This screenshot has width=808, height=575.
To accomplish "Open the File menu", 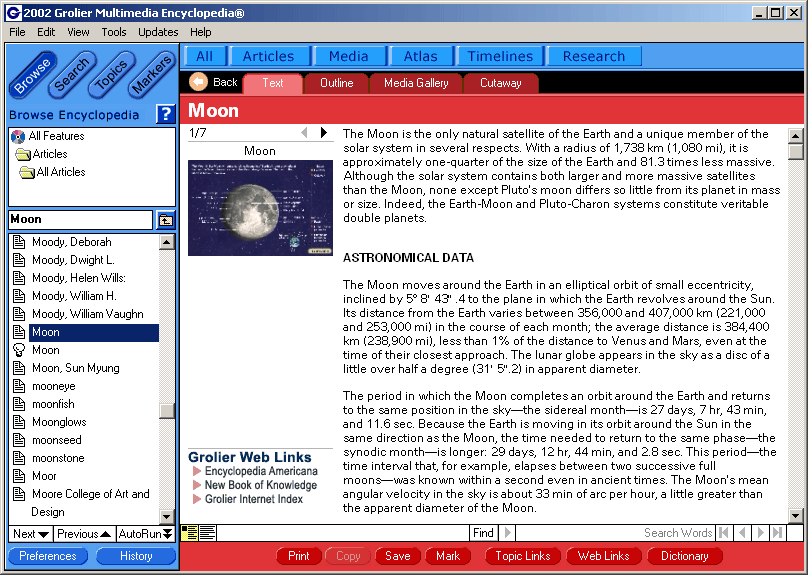I will (17, 32).
